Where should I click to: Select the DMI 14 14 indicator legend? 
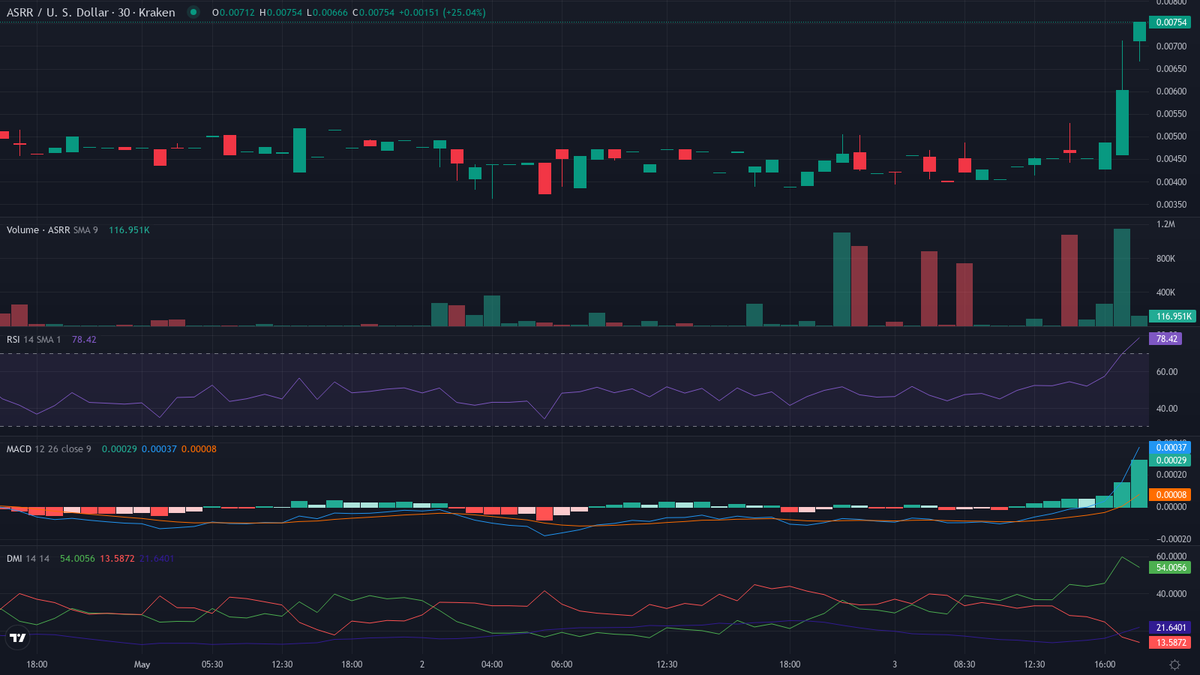pos(28,558)
